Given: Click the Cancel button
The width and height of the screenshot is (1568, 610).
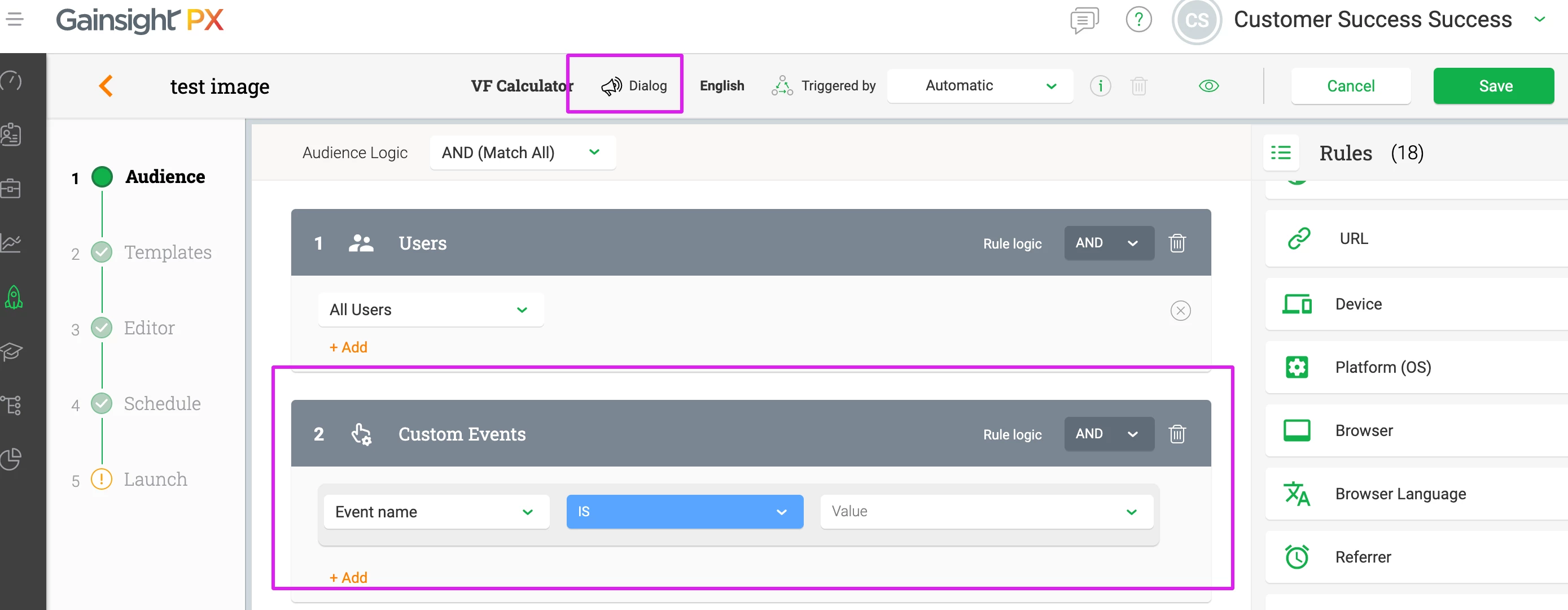Looking at the screenshot, I should 1351,86.
